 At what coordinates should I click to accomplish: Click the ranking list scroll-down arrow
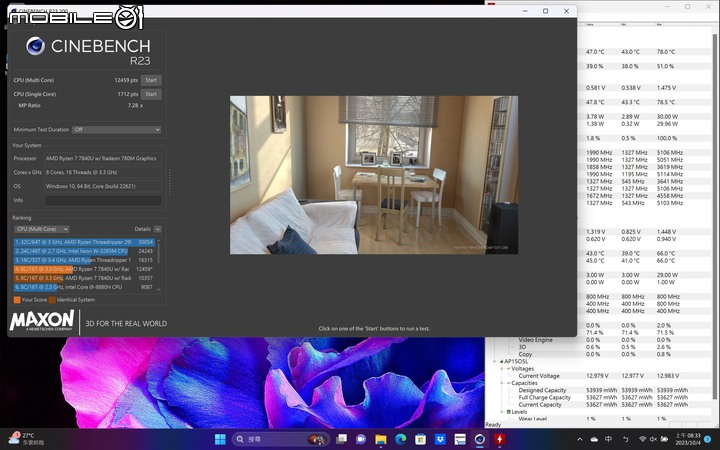click(x=159, y=289)
